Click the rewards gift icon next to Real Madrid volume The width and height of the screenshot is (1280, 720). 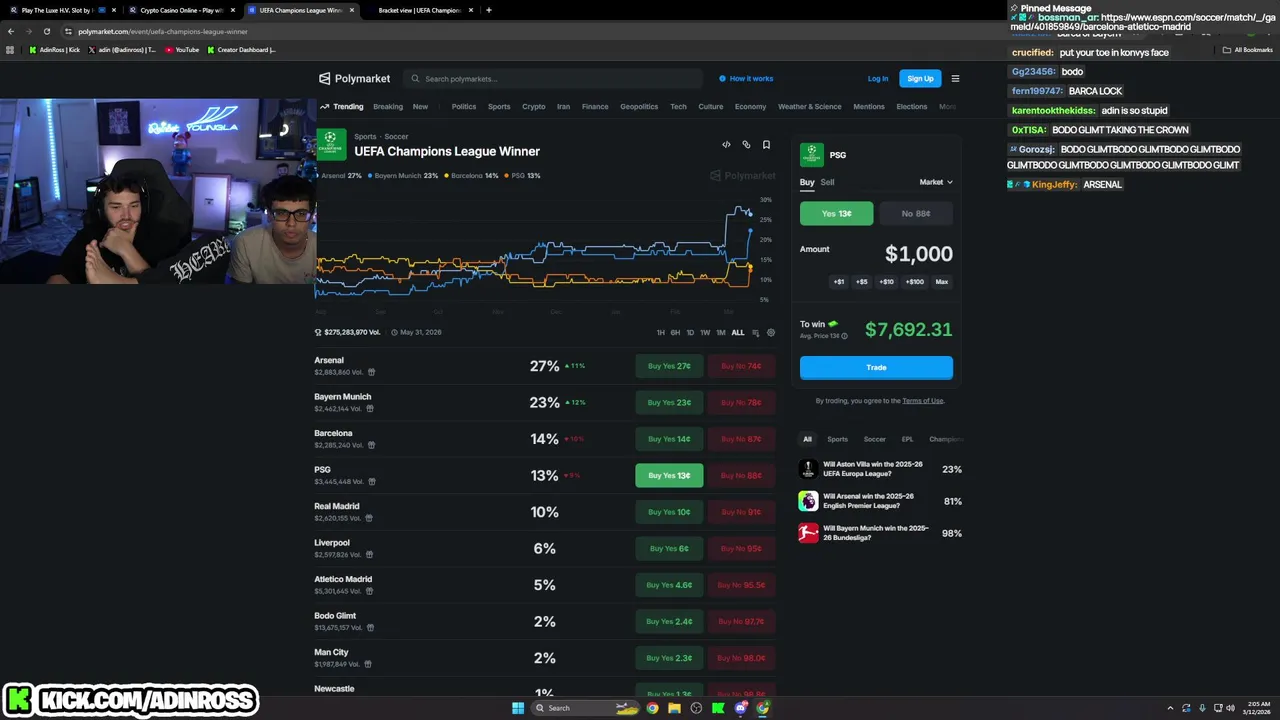(x=369, y=518)
